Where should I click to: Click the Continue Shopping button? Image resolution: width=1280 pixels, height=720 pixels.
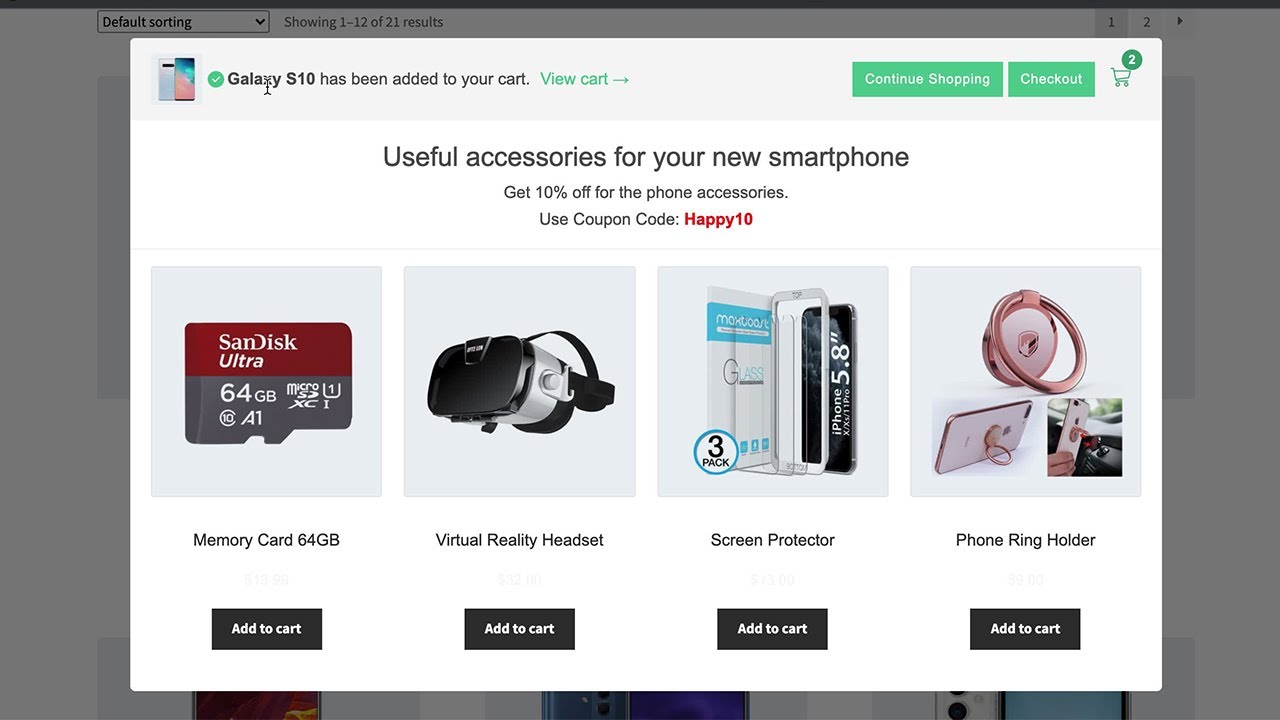927,79
